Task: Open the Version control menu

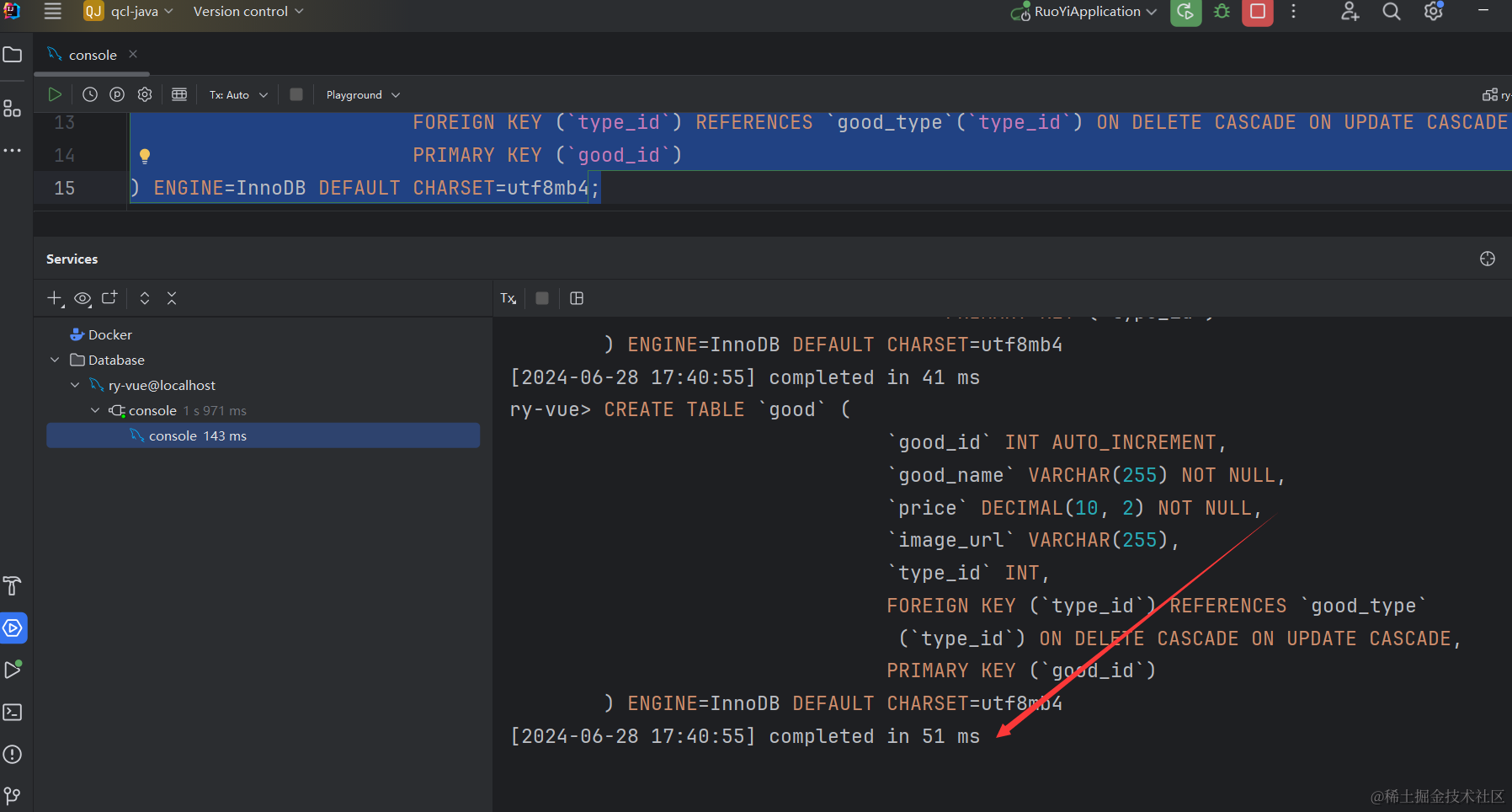Action: [248, 12]
